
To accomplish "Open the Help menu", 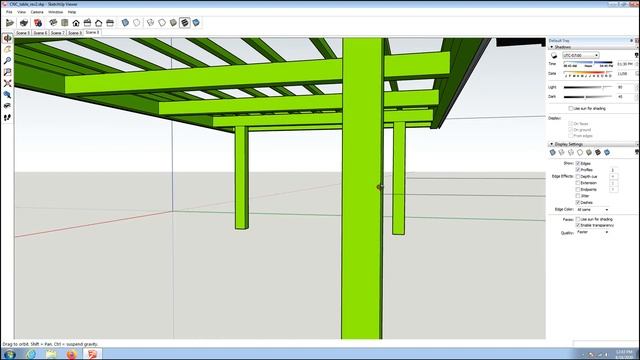I will (71, 12).
